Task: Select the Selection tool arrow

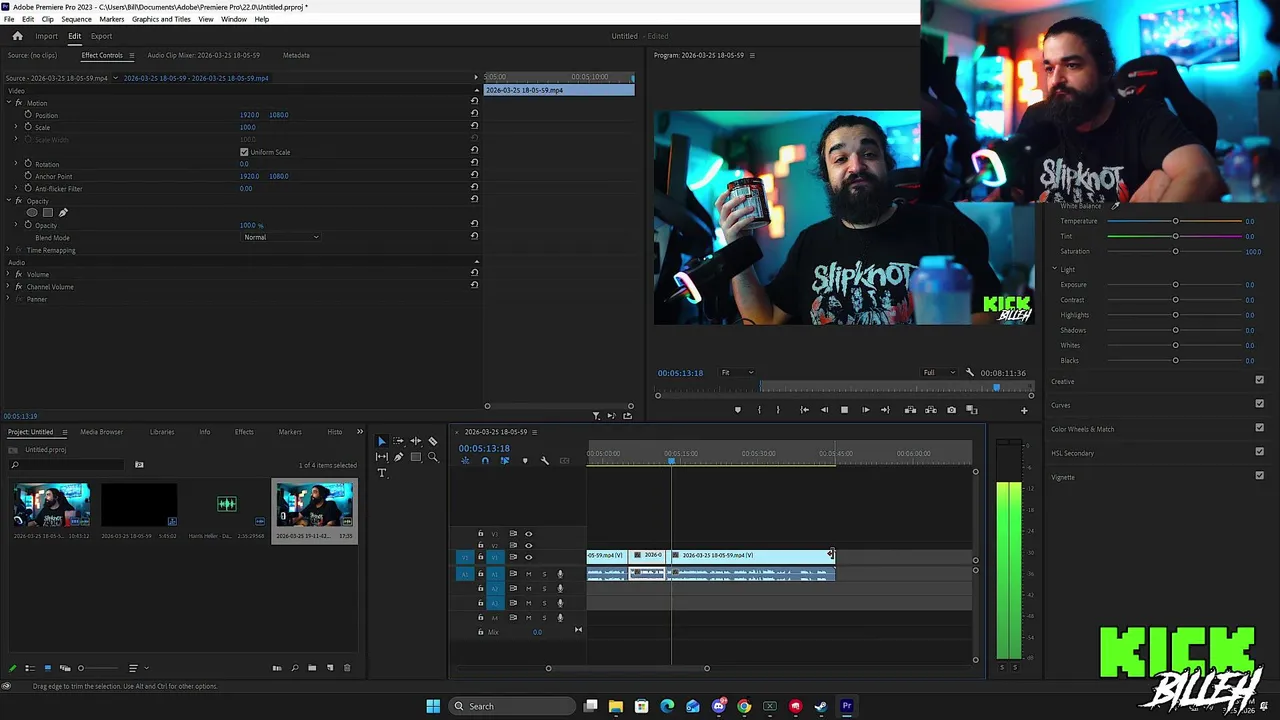Action: pyautogui.click(x=381, y=441)
